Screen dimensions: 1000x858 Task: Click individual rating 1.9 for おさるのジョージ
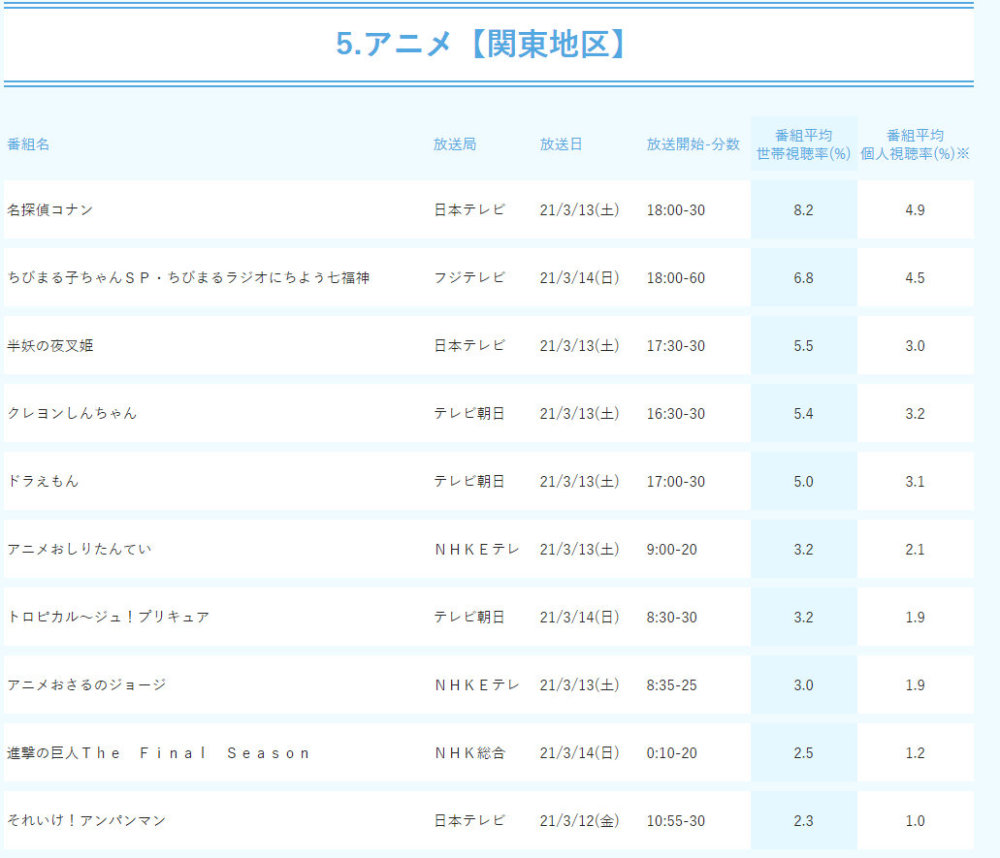tap(915, 685)
